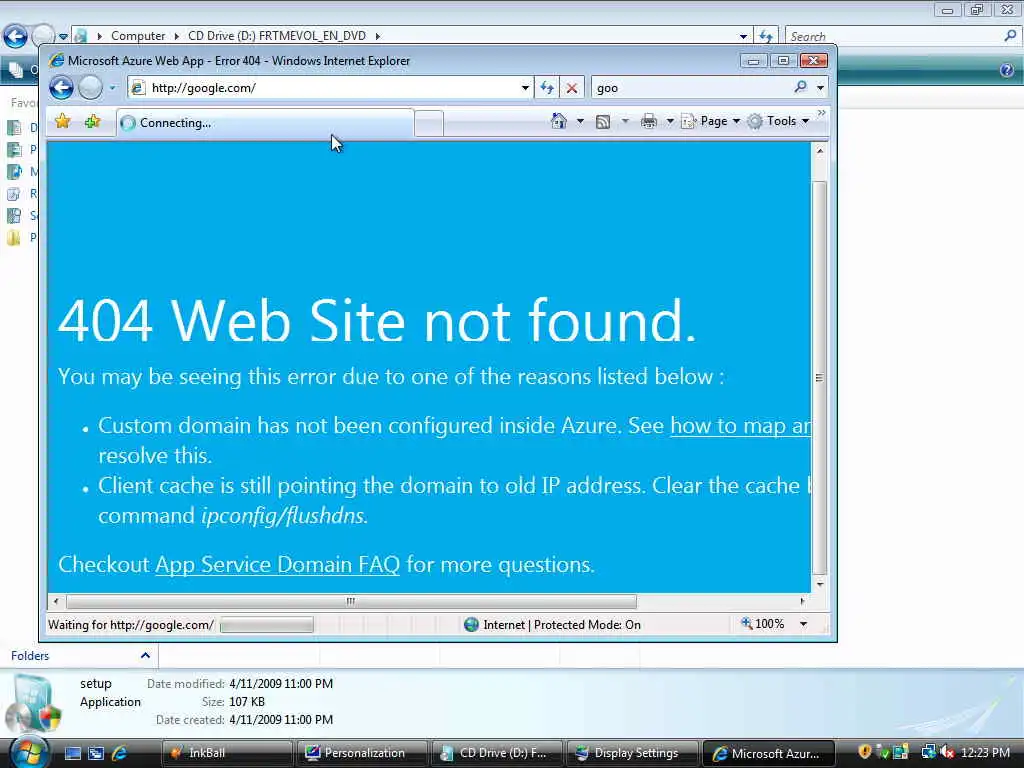This screenshot has width=1024, height=768.
Task: Collapse the Folders pane chevron
Action: 145,656
